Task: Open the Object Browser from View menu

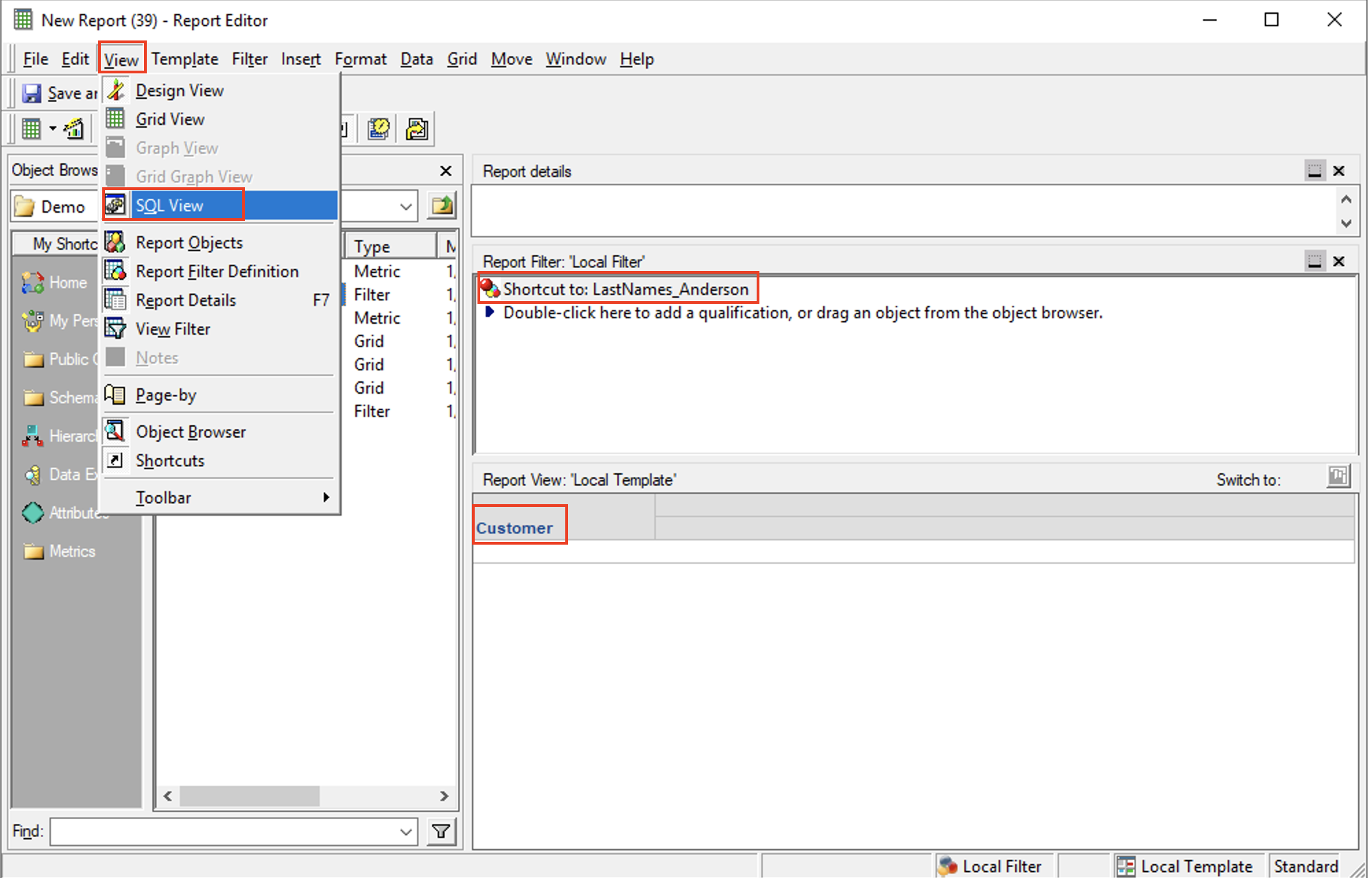Action: [x=190, y=431]
